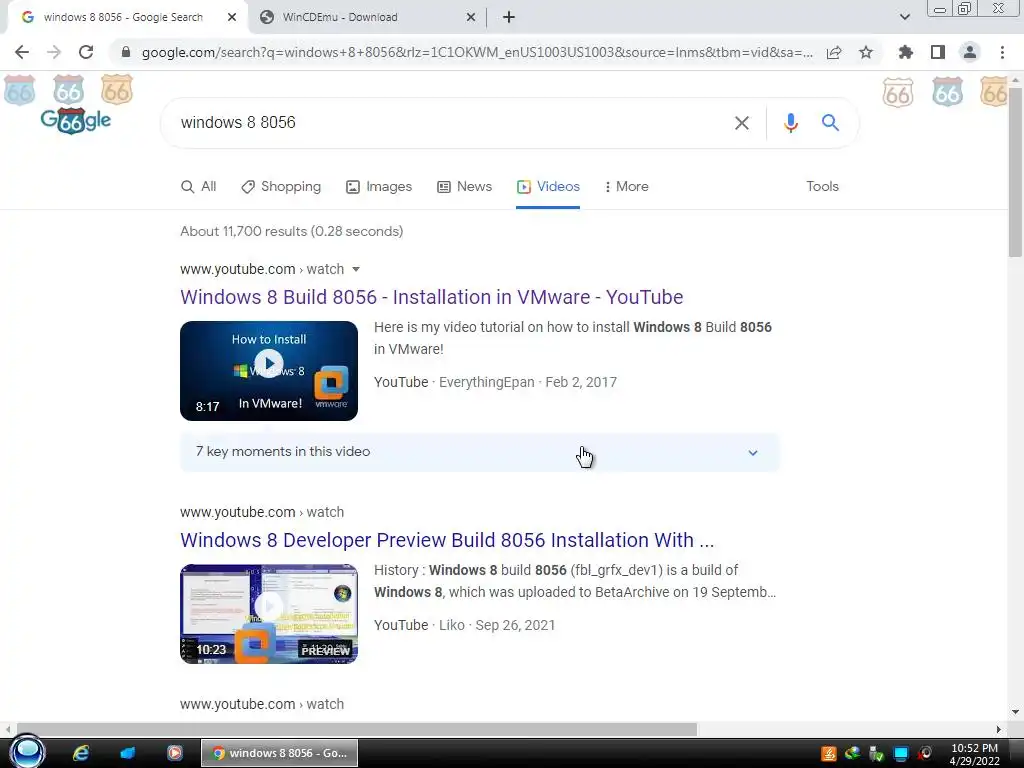Open the Extensions puzzle icon
This screenshot has height=768, width=1024.
point(906,52)
